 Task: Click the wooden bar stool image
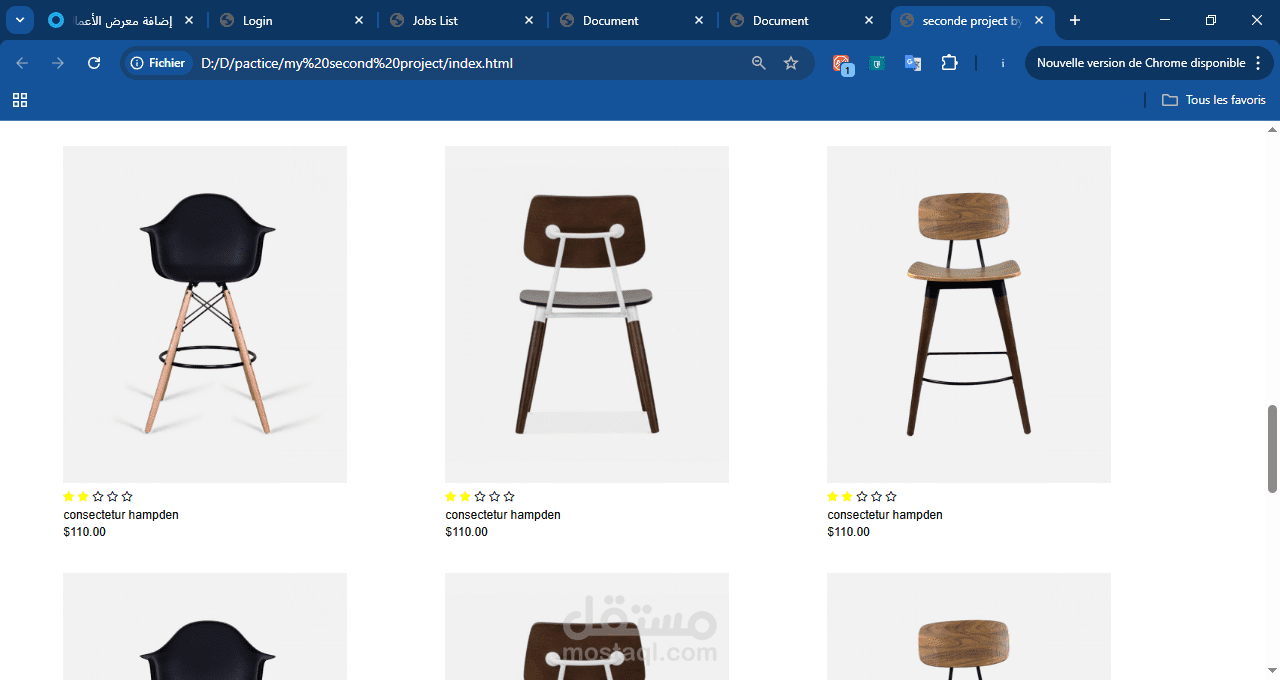[x=969, y=314]
